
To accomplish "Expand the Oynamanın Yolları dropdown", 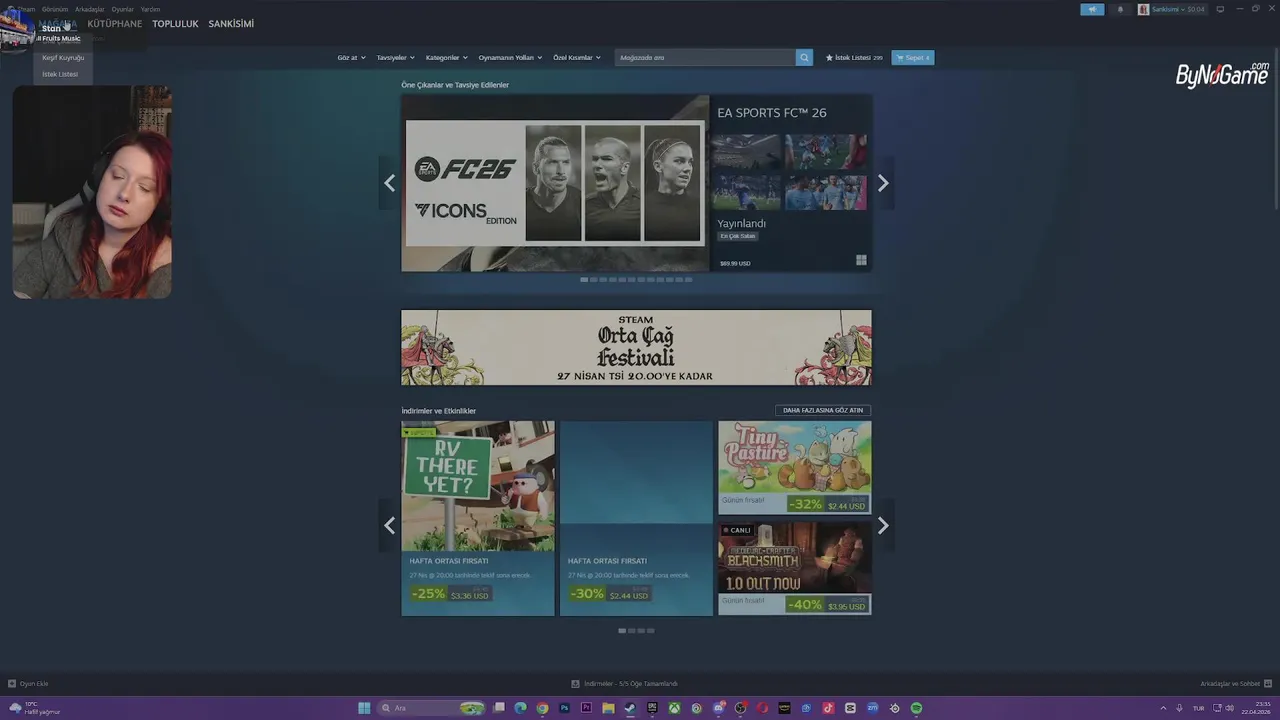I will tap(510, 58).
